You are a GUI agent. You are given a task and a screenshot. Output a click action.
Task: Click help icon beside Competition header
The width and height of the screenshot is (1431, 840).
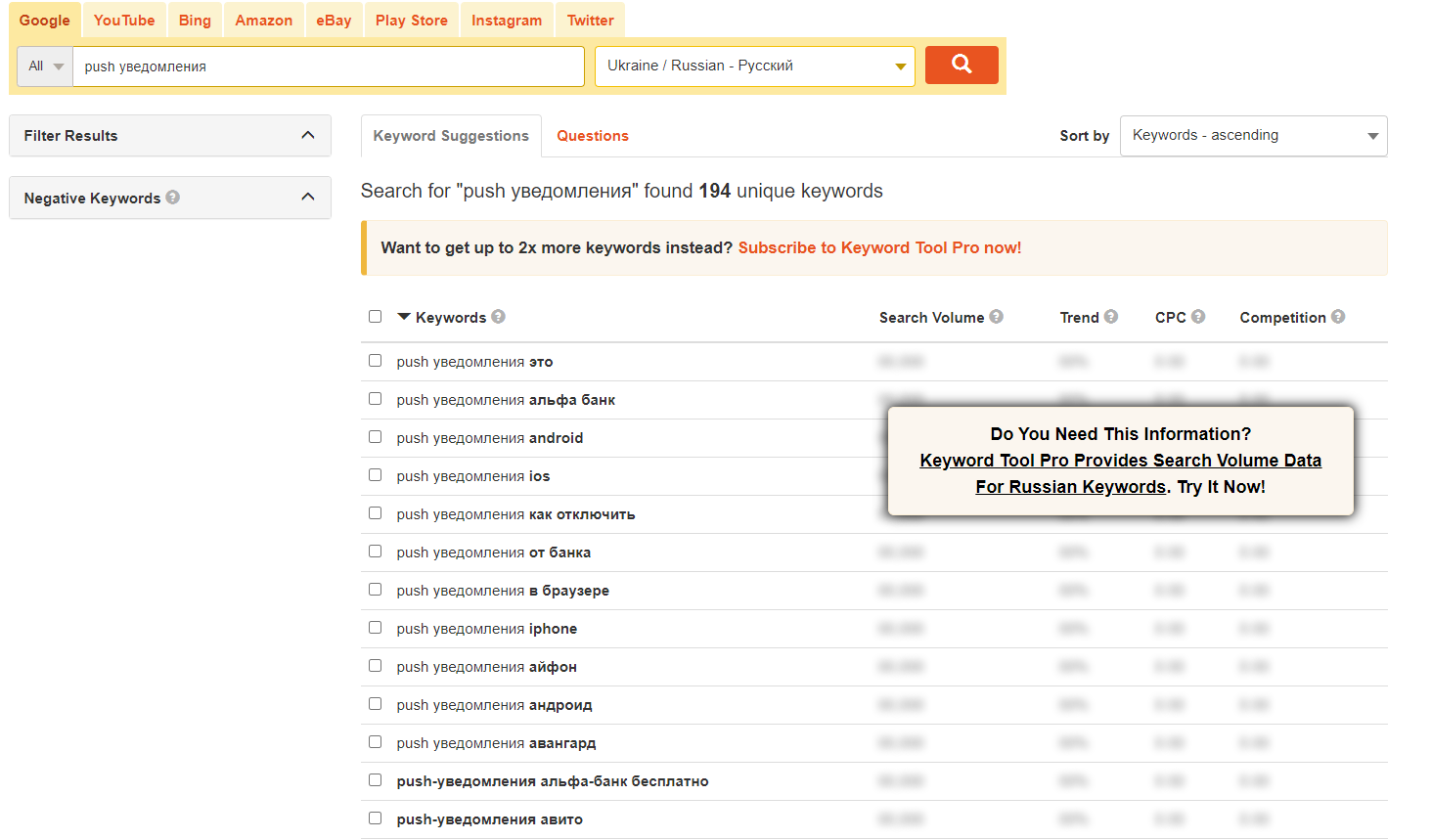1338,317
